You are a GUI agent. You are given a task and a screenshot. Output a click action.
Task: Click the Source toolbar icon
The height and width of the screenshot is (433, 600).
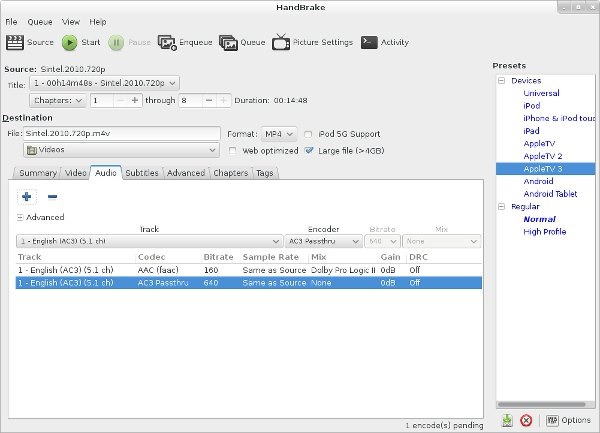tap(15, 42)
